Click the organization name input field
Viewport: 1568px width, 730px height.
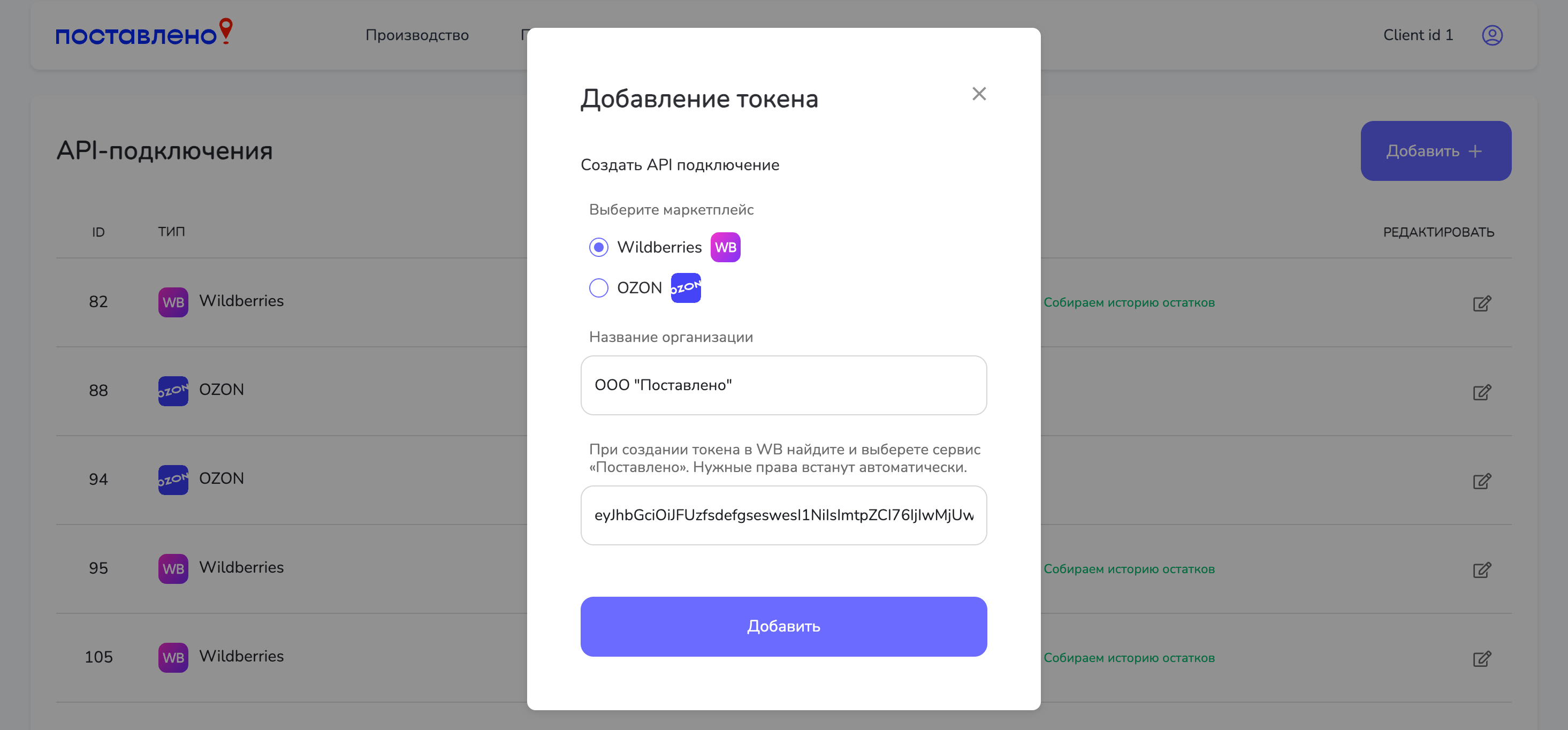tap(783, 385)
